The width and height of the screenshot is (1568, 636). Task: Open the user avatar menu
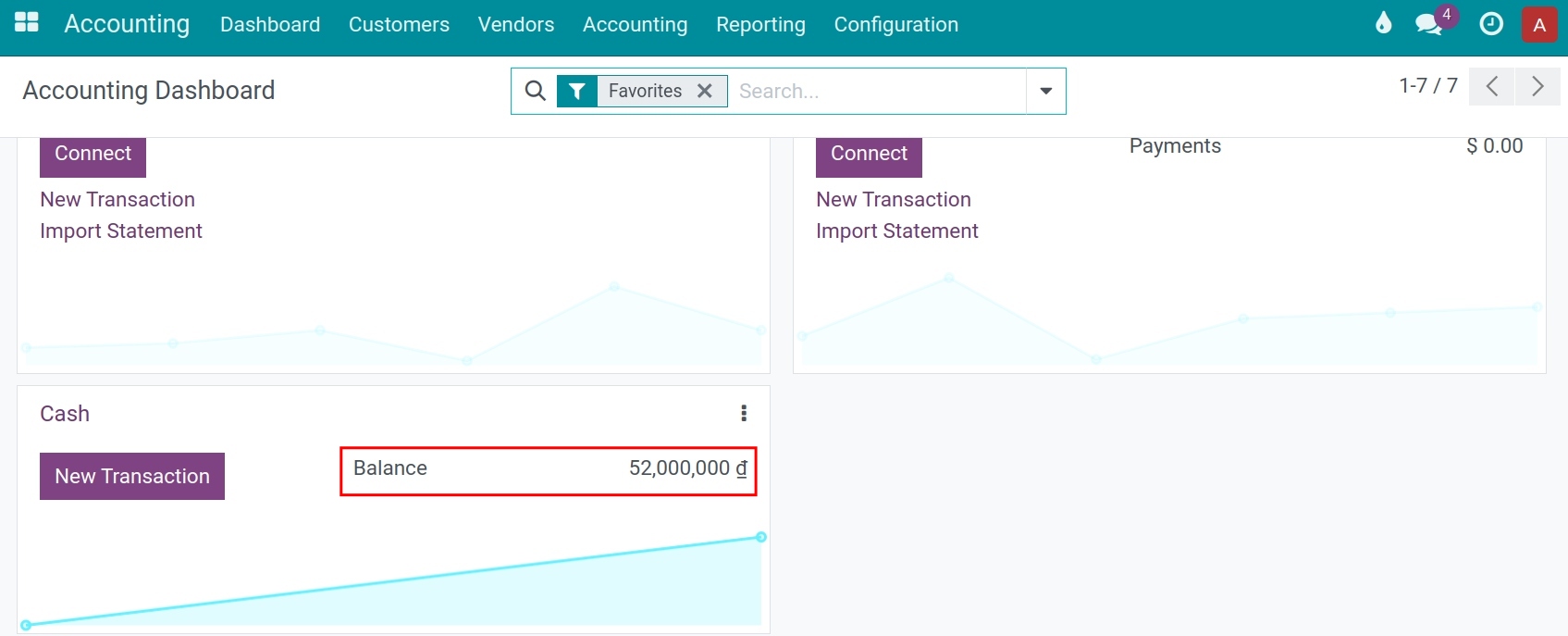point(1539,25)
